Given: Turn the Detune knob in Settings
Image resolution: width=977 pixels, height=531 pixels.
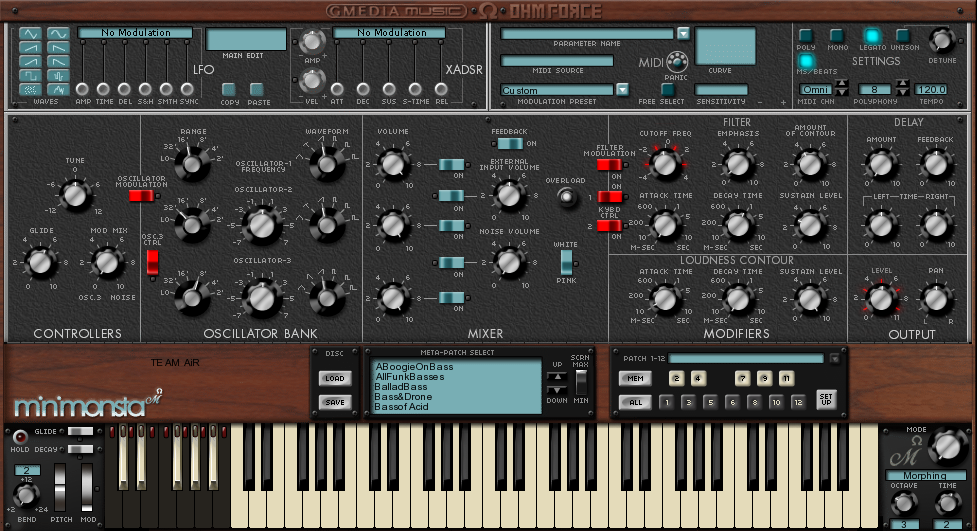Looking at the screenshot, I should (941, 40).
